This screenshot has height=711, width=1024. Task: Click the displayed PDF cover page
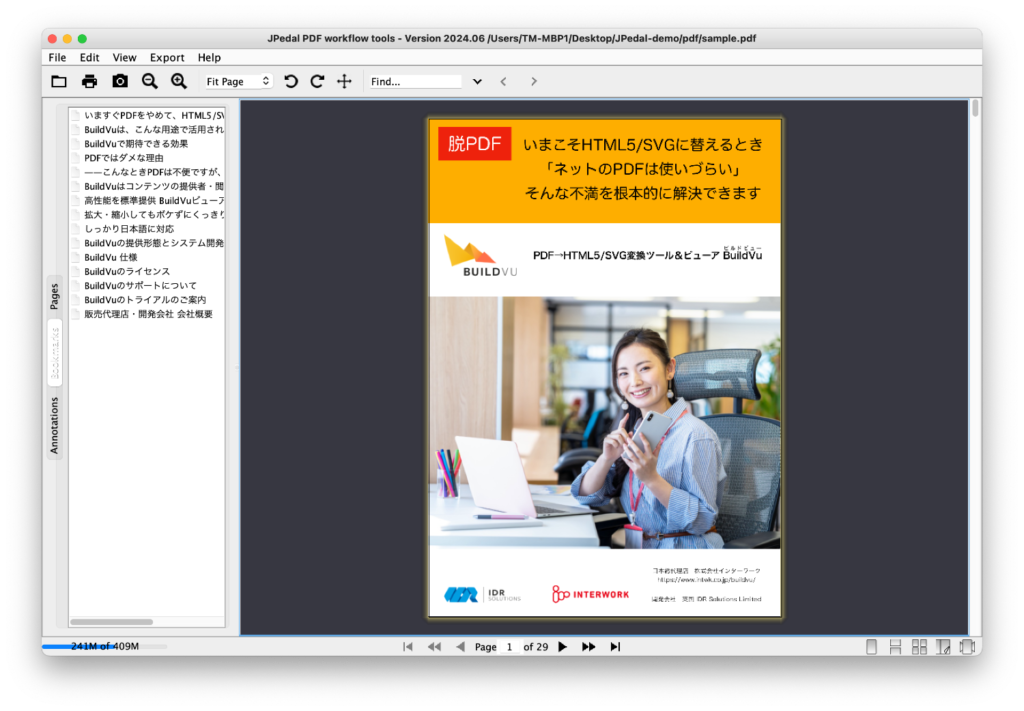605,368
